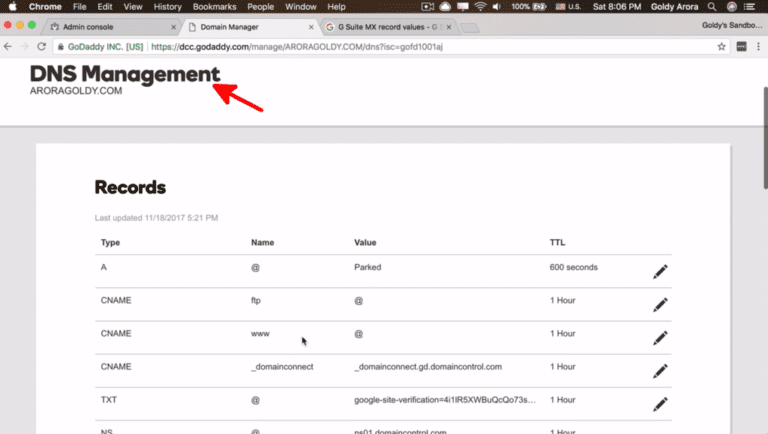This screenshot has width=768, height=434.
Task: Click the Parked value cell
Action: point(368,267)
